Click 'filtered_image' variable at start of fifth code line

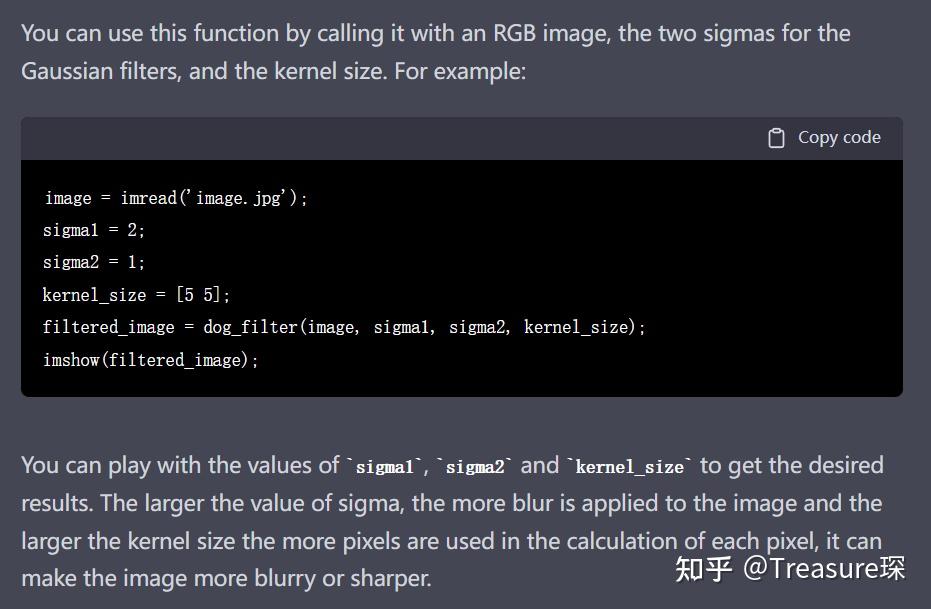click(x=109, y=327)
